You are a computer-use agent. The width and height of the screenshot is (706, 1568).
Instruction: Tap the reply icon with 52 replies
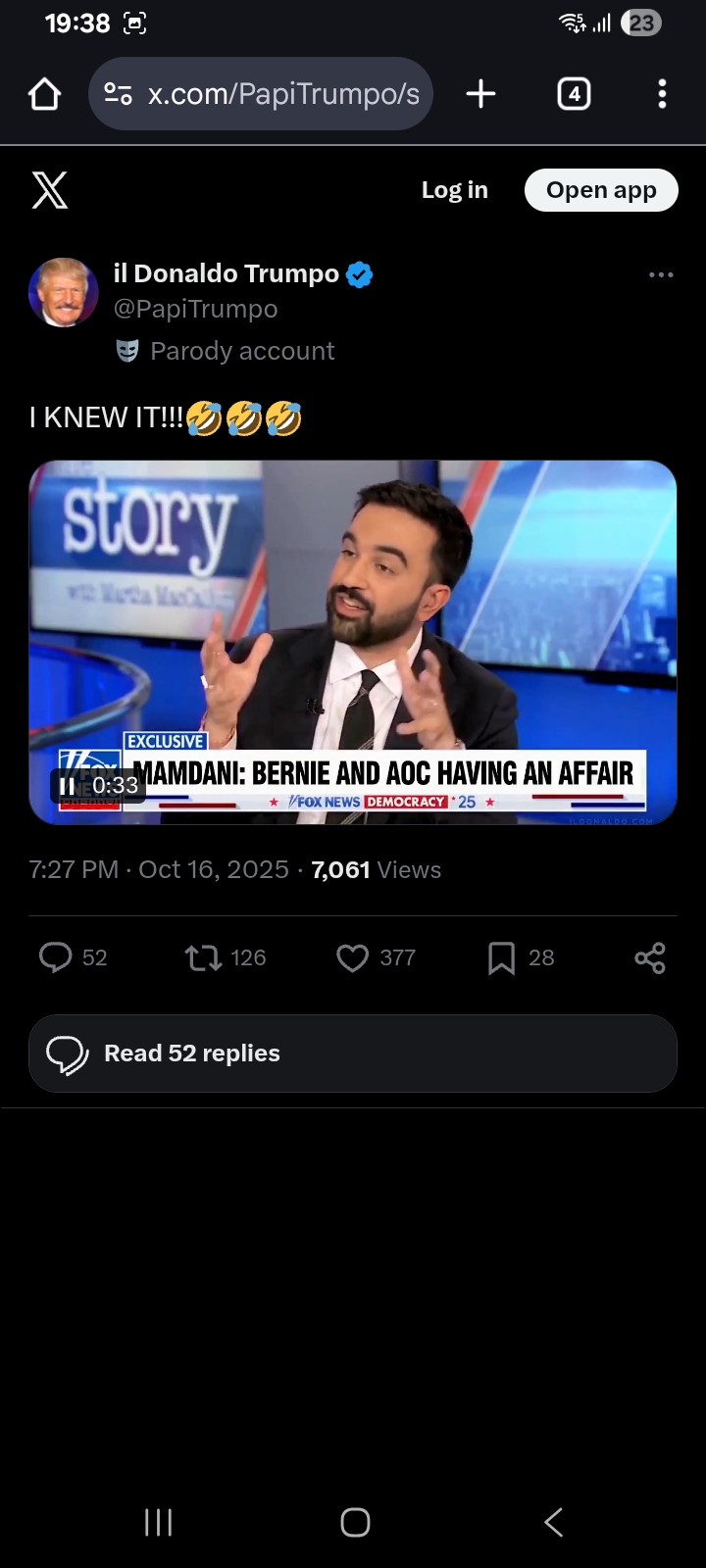pyautogui.click(x=56, y=957)
